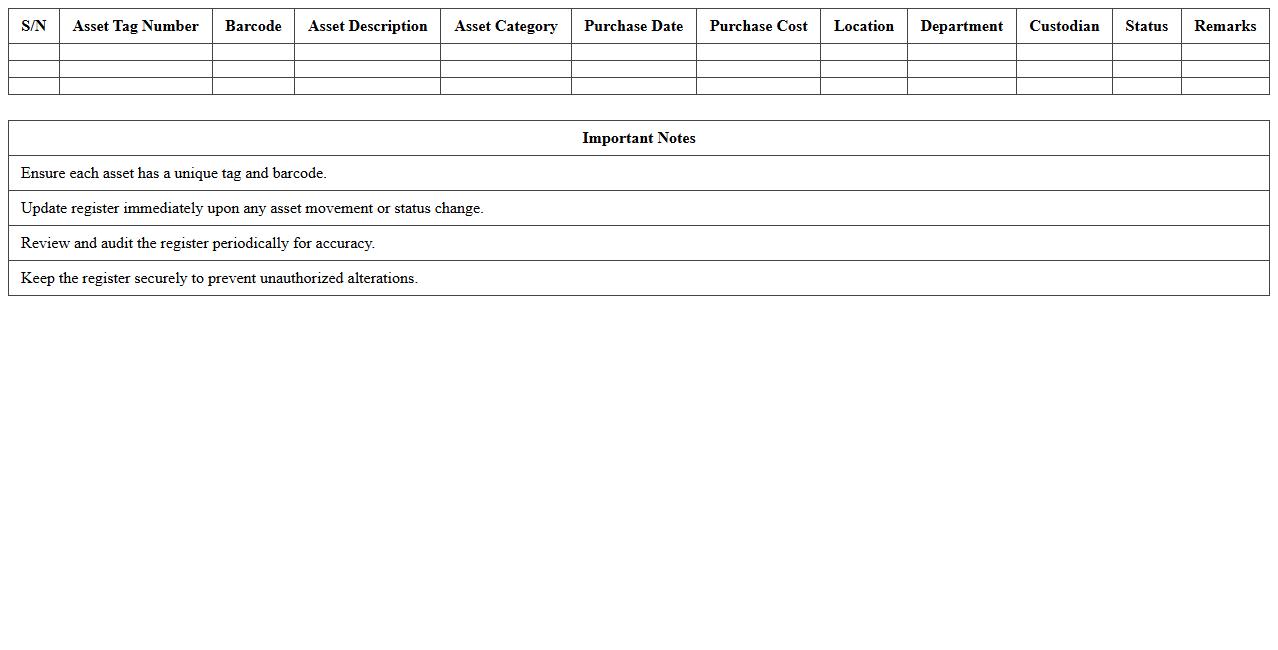Image resolution: width=1278 pixels, height=650 pixels.
Task: Click the note about preventing unauthorized alterations
Action: (x=219, y=278)
